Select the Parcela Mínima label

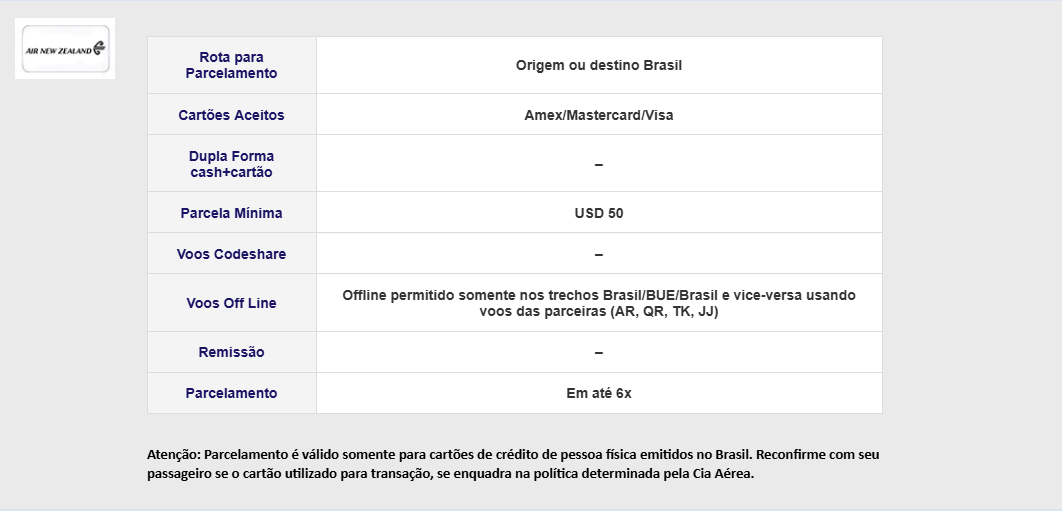click(232, 213)
